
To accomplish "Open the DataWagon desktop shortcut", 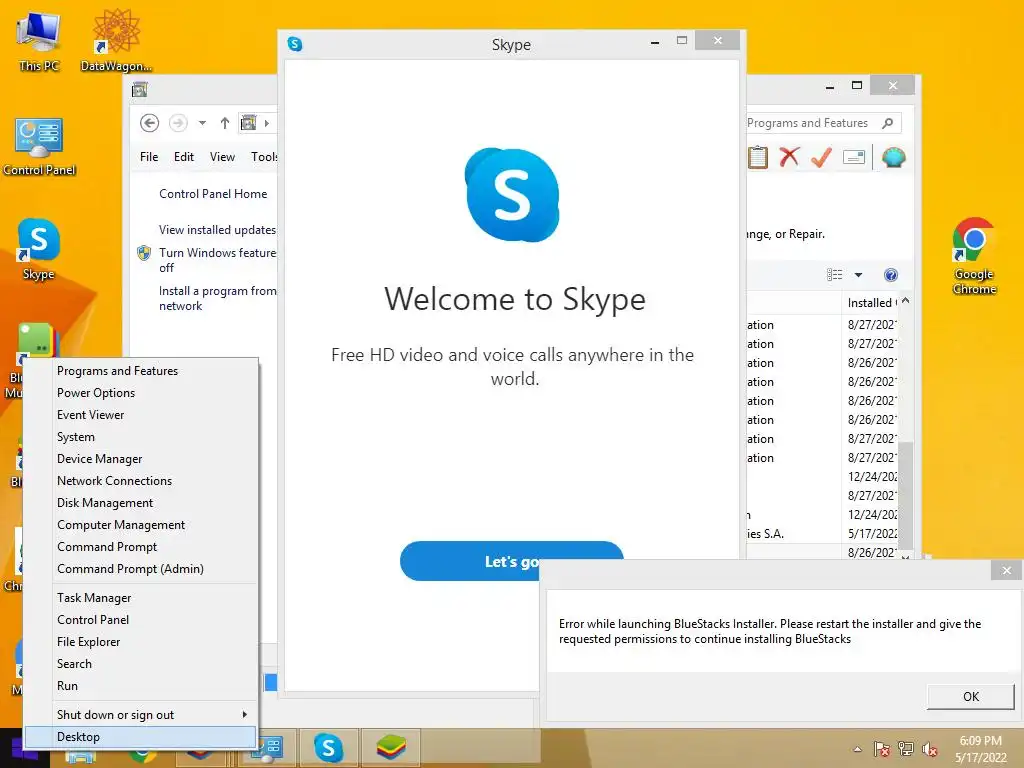I will coord(116,41).
